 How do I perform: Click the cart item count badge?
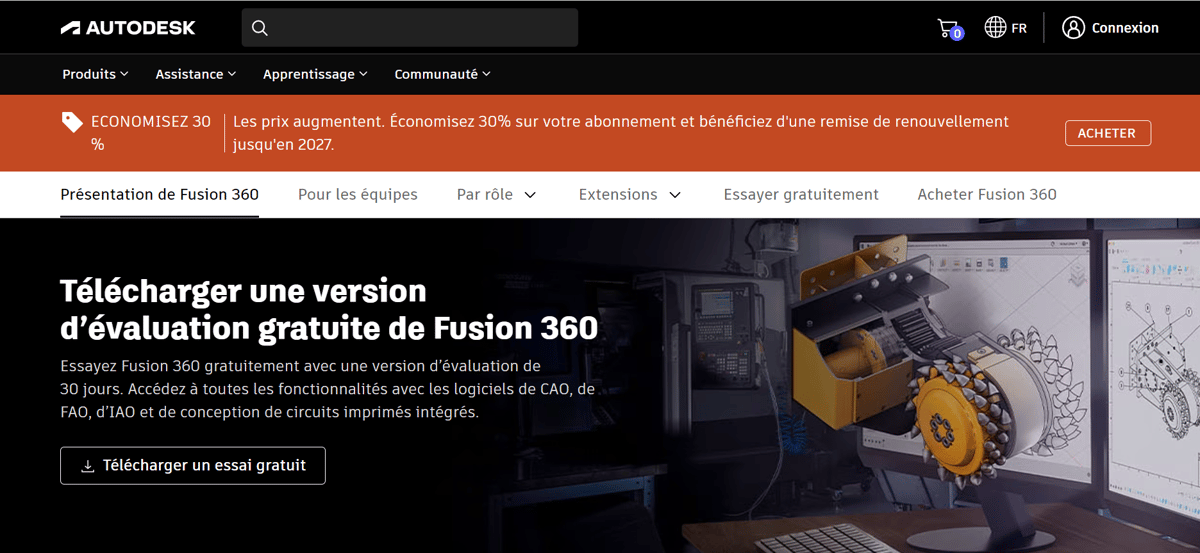pyautogui.click(x=957, y=34)
